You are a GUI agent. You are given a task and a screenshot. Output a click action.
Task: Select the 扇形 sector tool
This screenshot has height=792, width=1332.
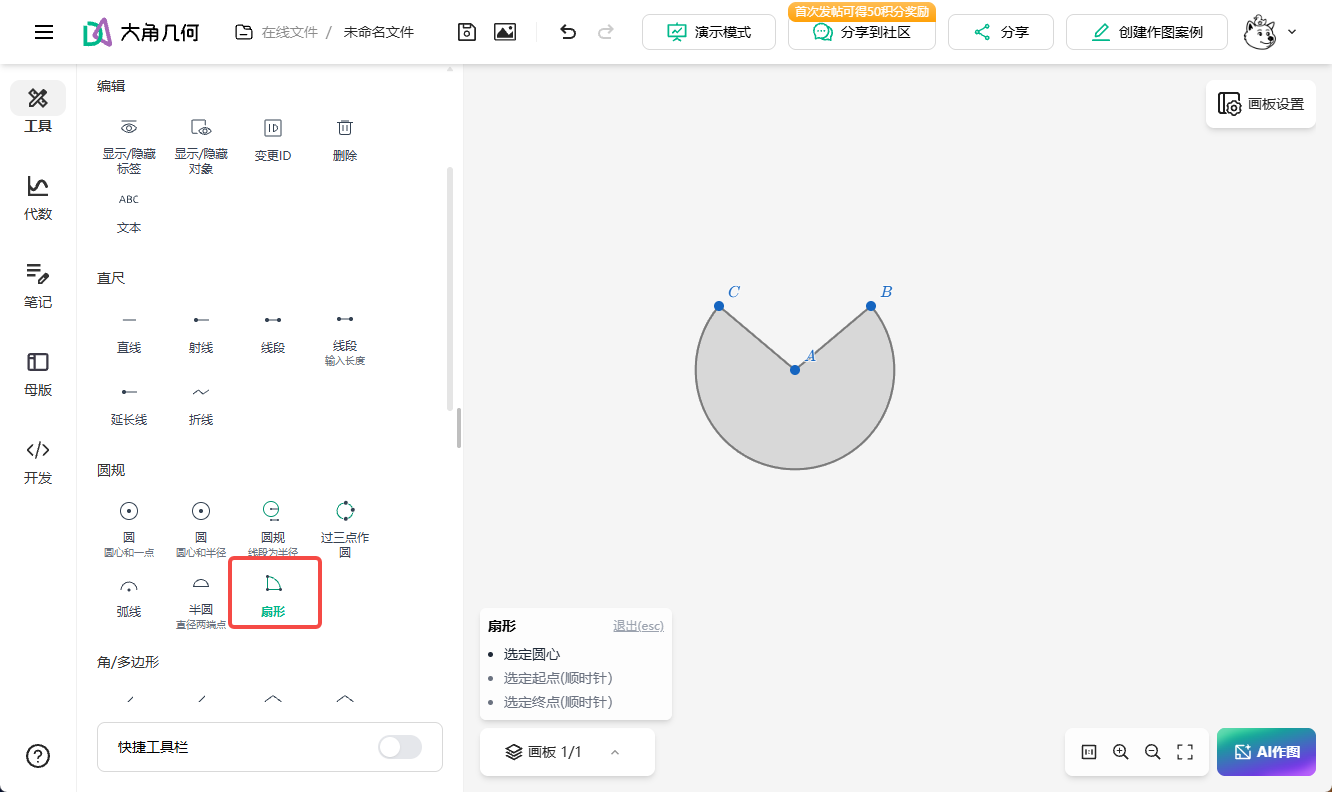point(273,594)
